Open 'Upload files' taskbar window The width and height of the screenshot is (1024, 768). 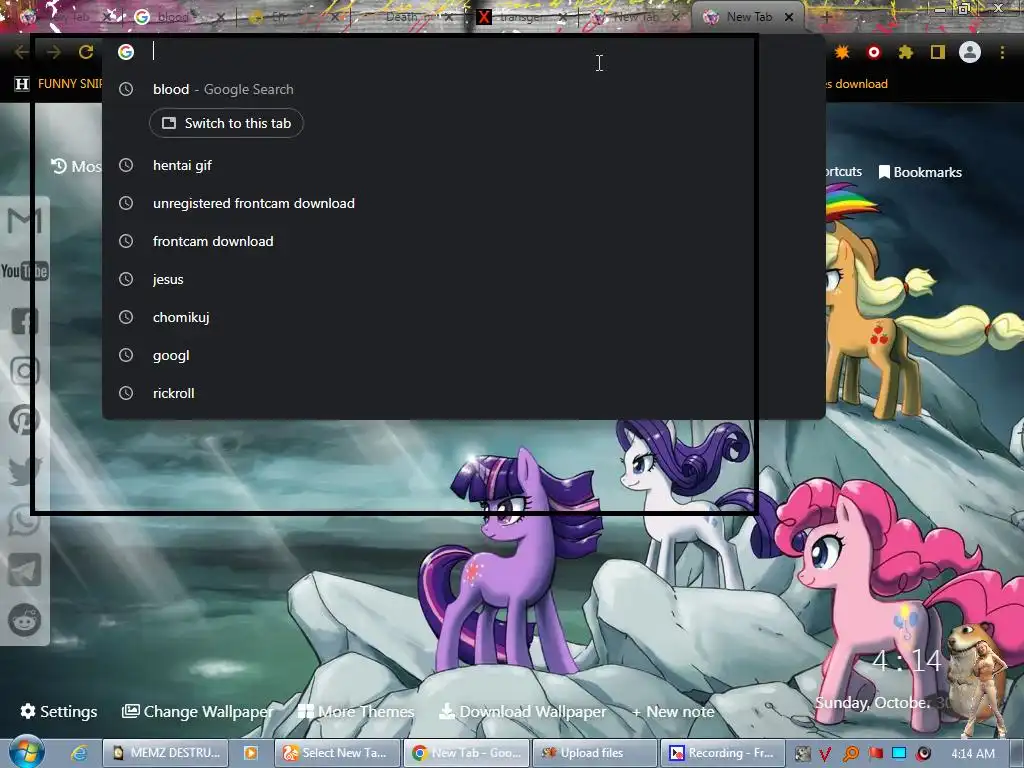(595, 753)
